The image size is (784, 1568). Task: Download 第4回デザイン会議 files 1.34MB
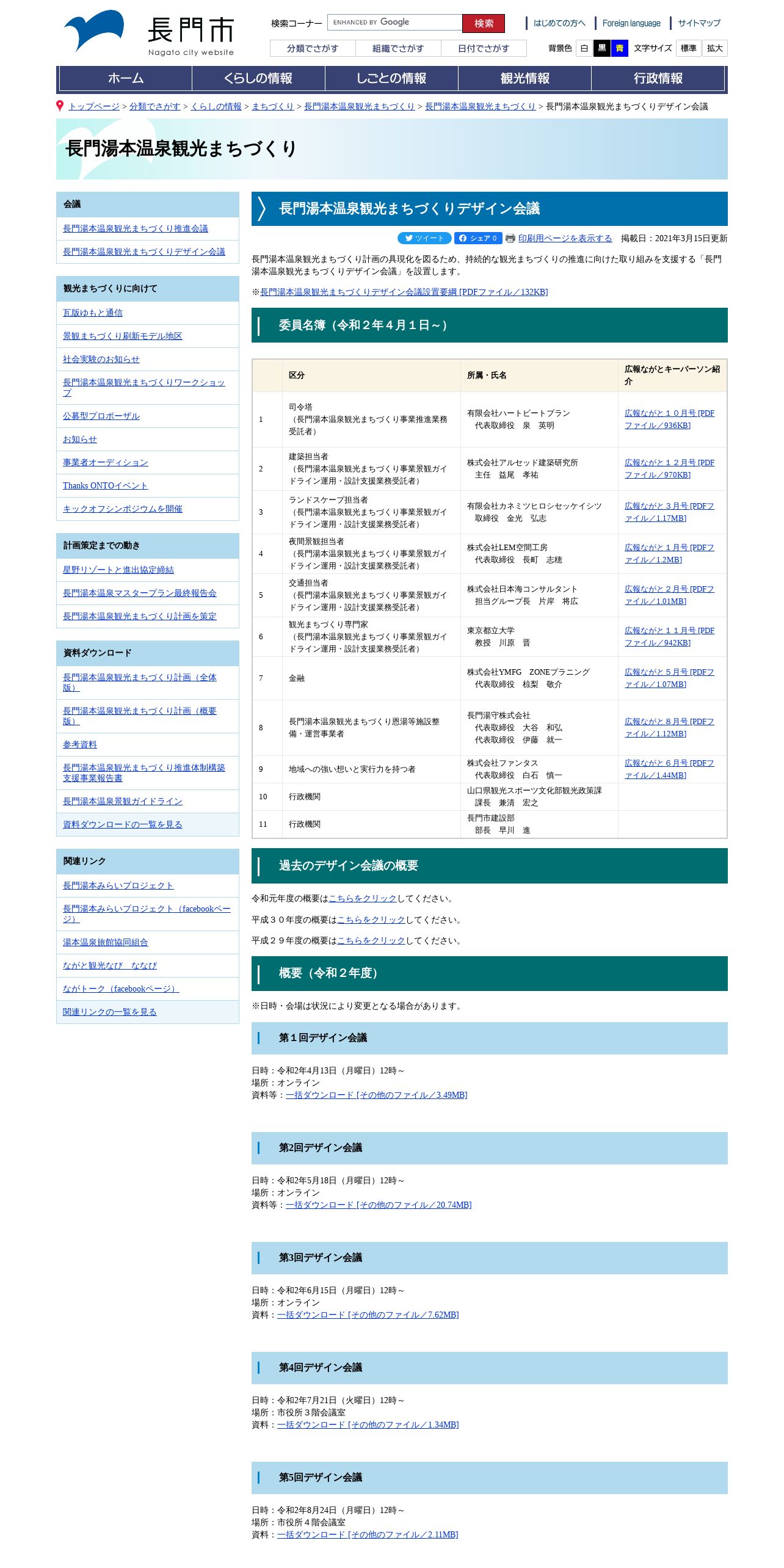(368, 1425)
